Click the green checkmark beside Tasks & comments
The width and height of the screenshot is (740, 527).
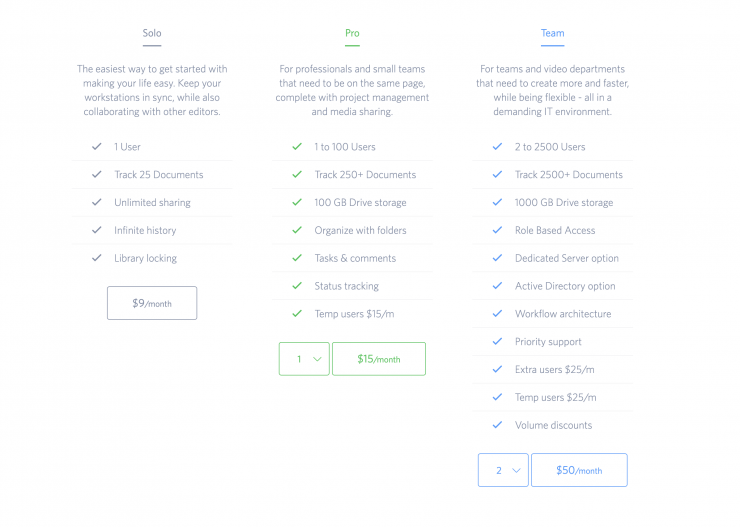click(x=297, y=258)
